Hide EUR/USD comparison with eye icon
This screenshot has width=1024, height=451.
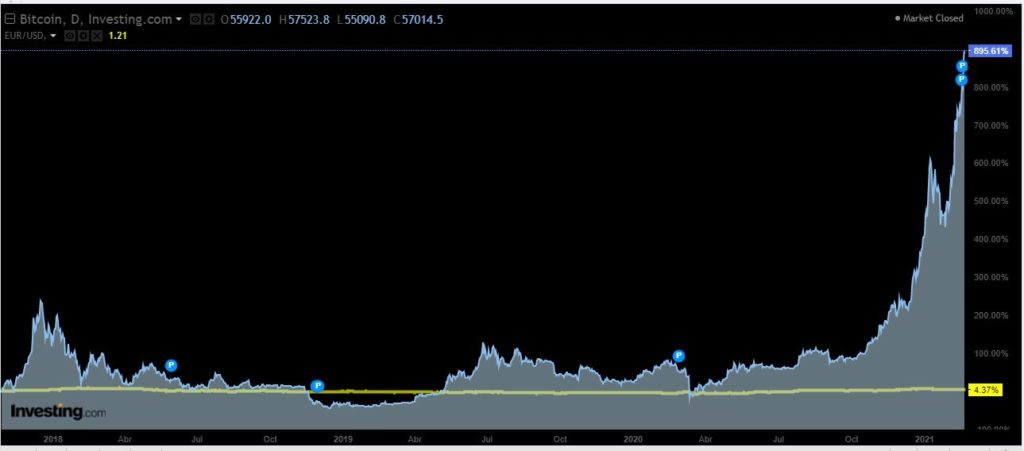tap(70, 36)
